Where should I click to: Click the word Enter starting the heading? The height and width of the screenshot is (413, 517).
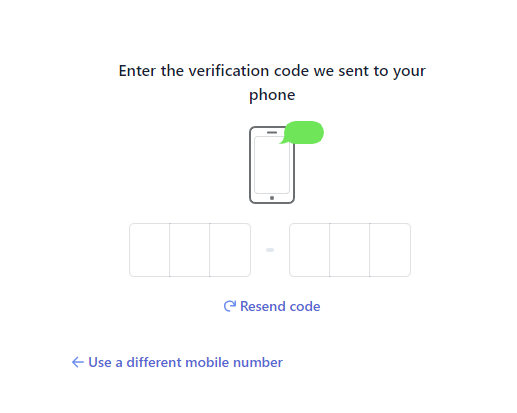point(137,71)
